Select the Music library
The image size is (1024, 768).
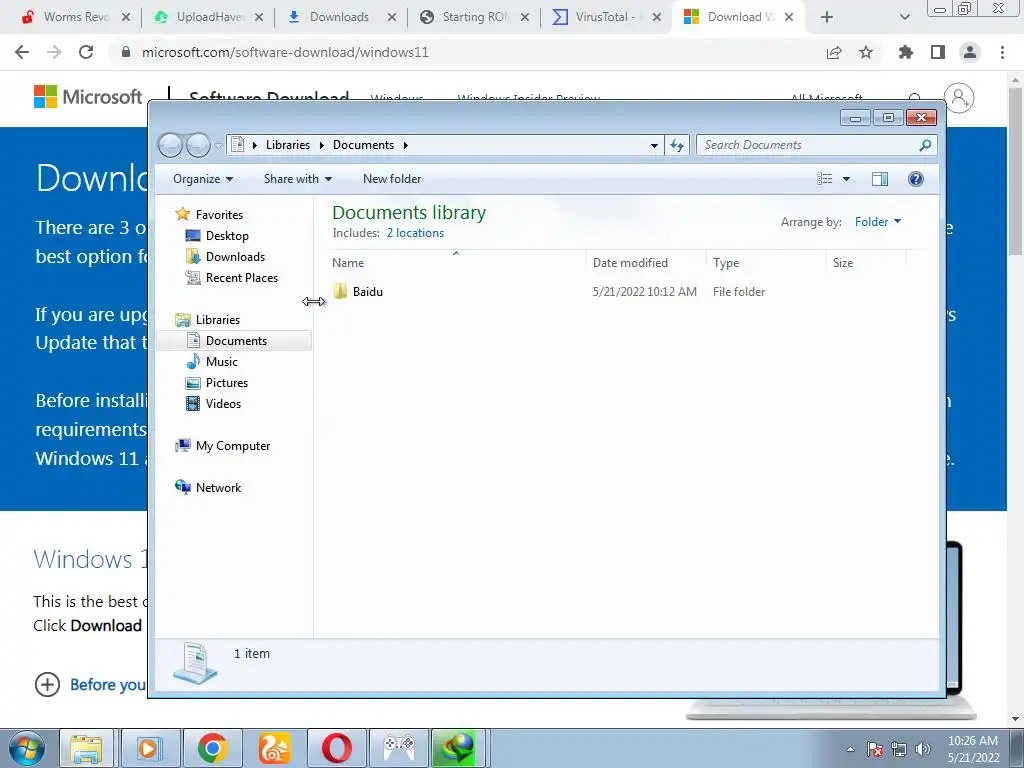(x=221, y=362)
